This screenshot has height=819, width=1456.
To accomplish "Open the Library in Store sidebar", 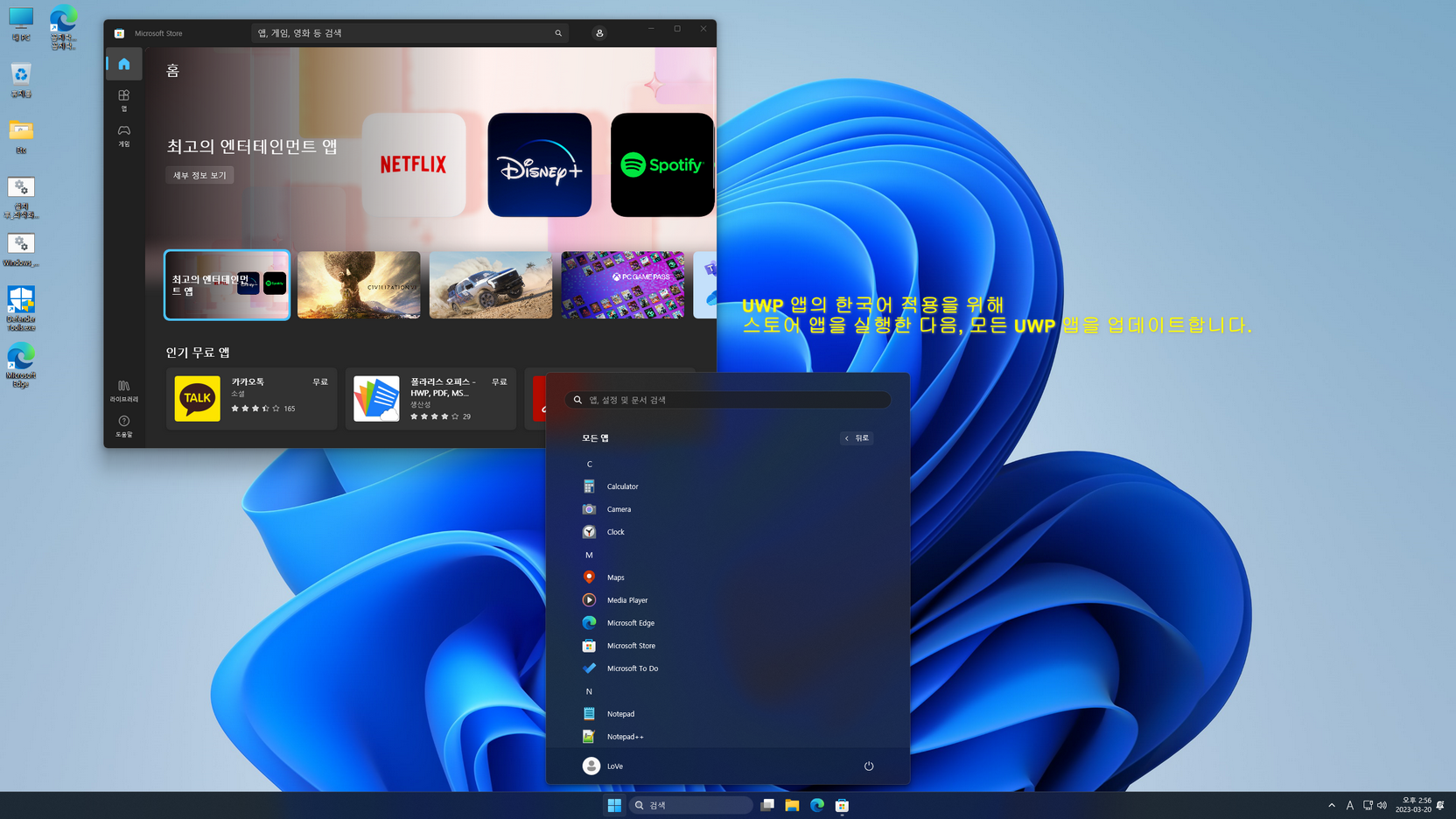I will click(x=124, y=390).
